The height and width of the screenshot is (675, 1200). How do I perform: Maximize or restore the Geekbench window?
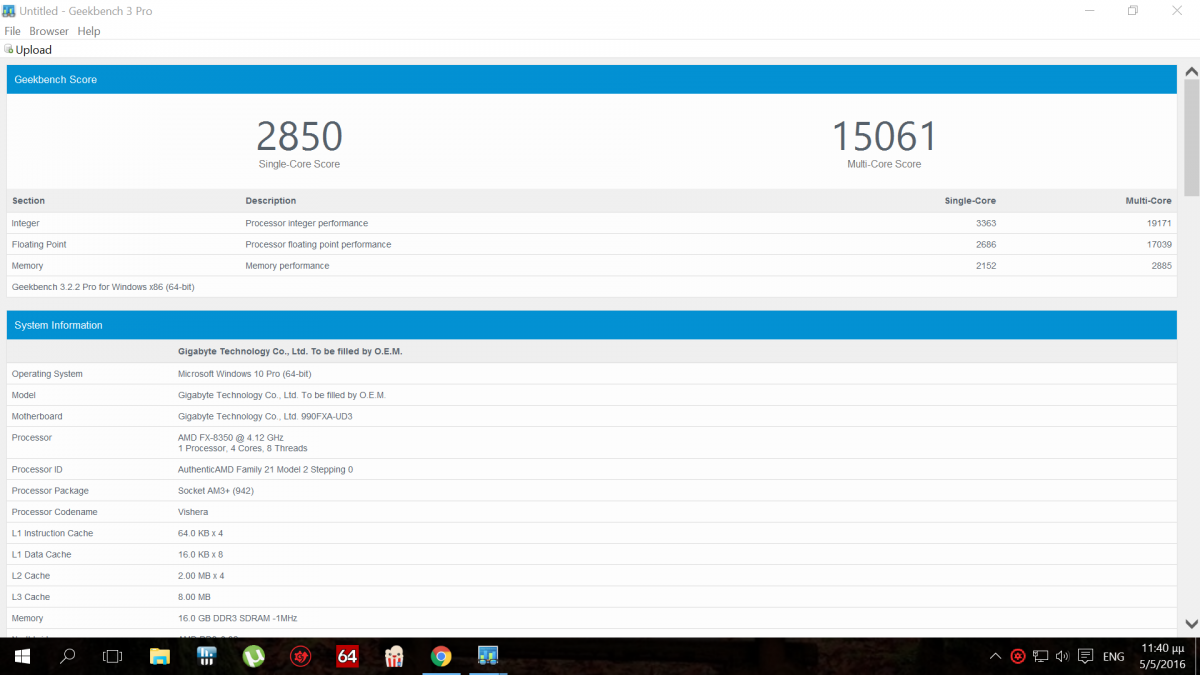pos(1133,10)
